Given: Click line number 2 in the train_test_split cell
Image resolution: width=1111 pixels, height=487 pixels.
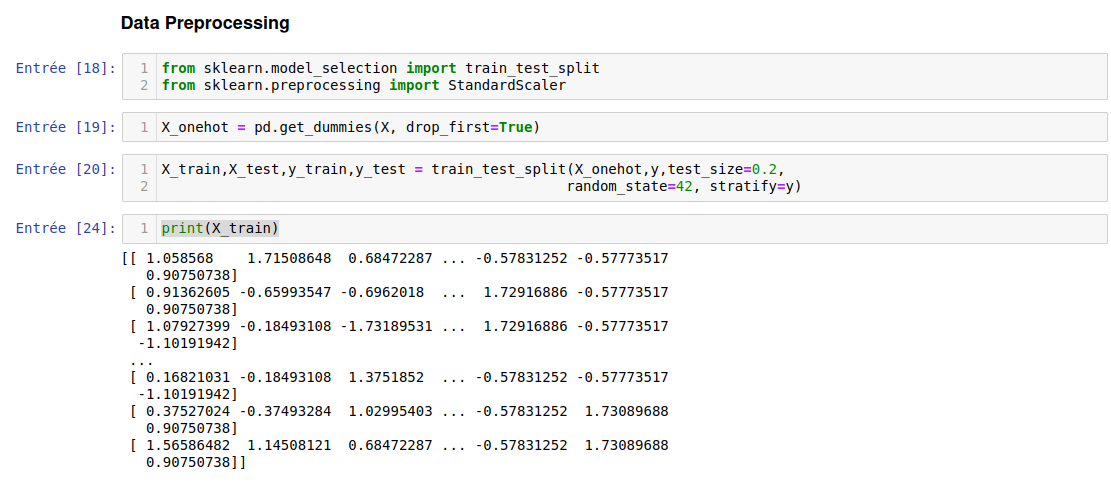Looking at the screenshot, I should click(x=144, y=186).
